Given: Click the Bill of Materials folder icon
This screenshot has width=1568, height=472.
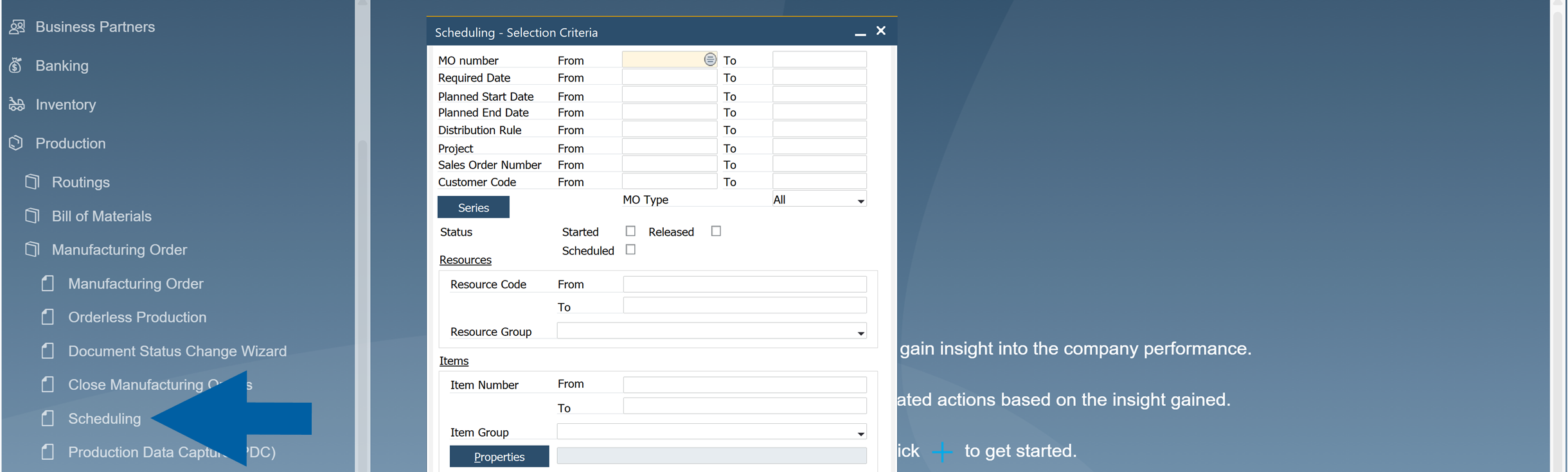Looking at the screenshot, I should tap(32, 216).
